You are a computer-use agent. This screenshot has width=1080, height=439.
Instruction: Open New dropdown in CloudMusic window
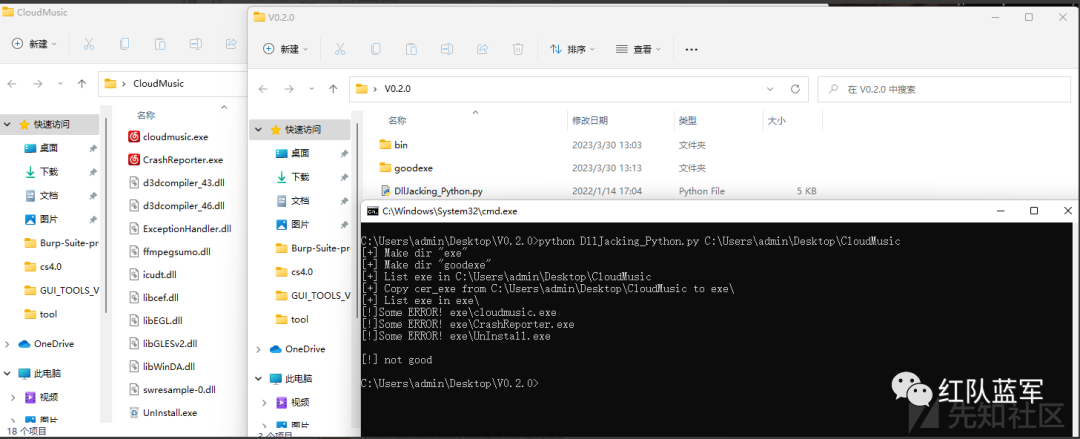(34, 44)
